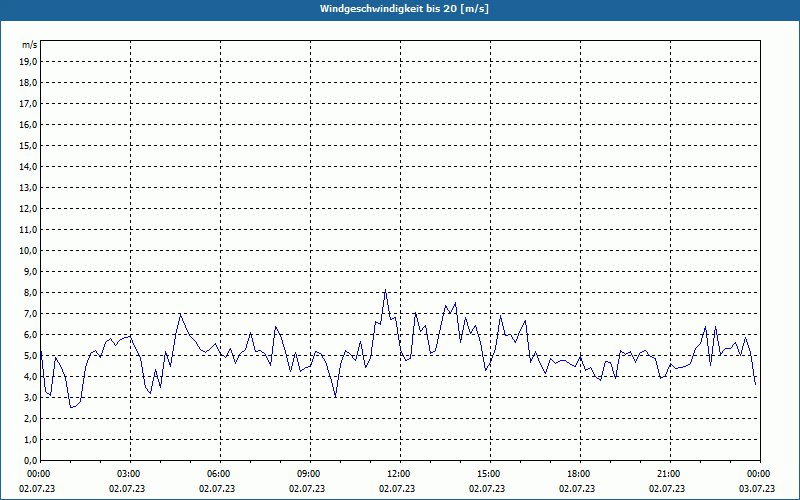
Task: Click the '02.07.23' date under 03:00
Action: [x=127, y=488]
